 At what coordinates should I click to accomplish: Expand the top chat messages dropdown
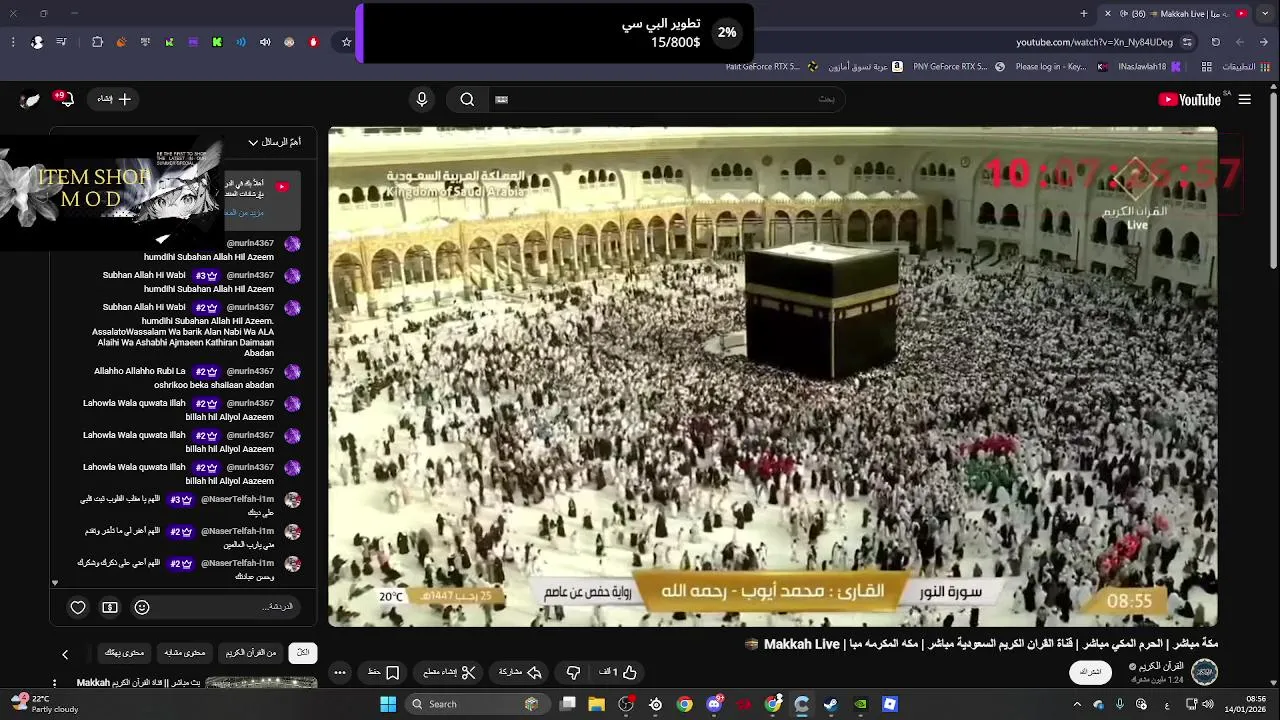coord(274,142)
